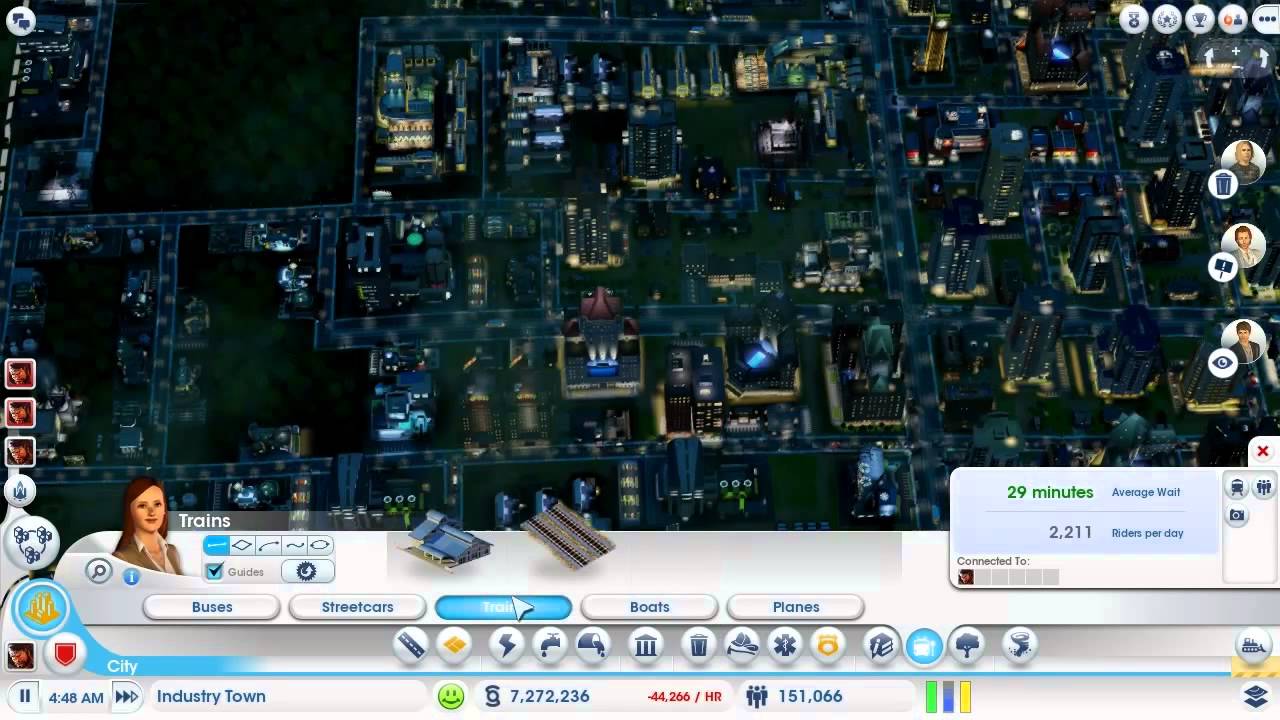The image size is (1280, 720).
Task: Toggle the Guides checkbox
Action: (x=215, y=571)
